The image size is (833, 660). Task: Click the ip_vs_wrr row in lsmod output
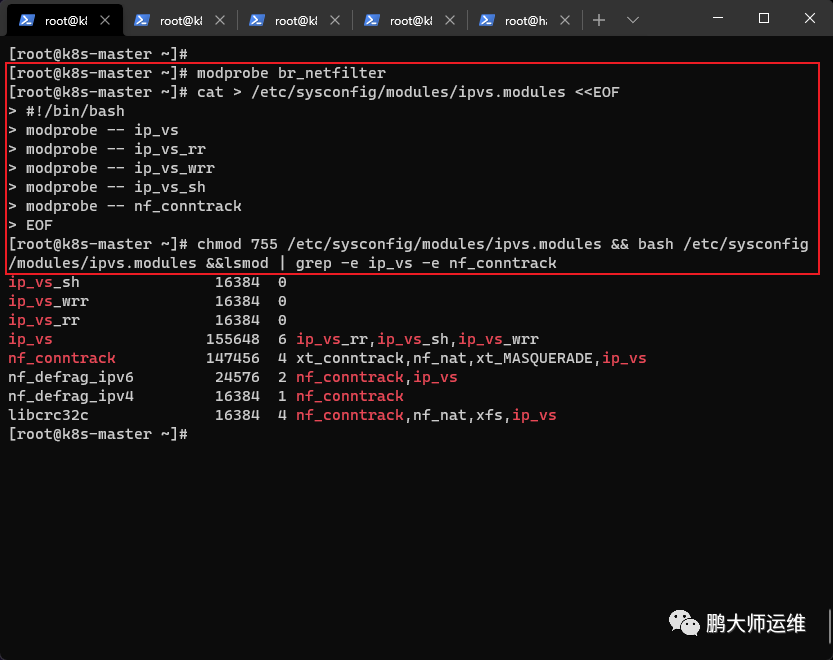click(147, 301)
